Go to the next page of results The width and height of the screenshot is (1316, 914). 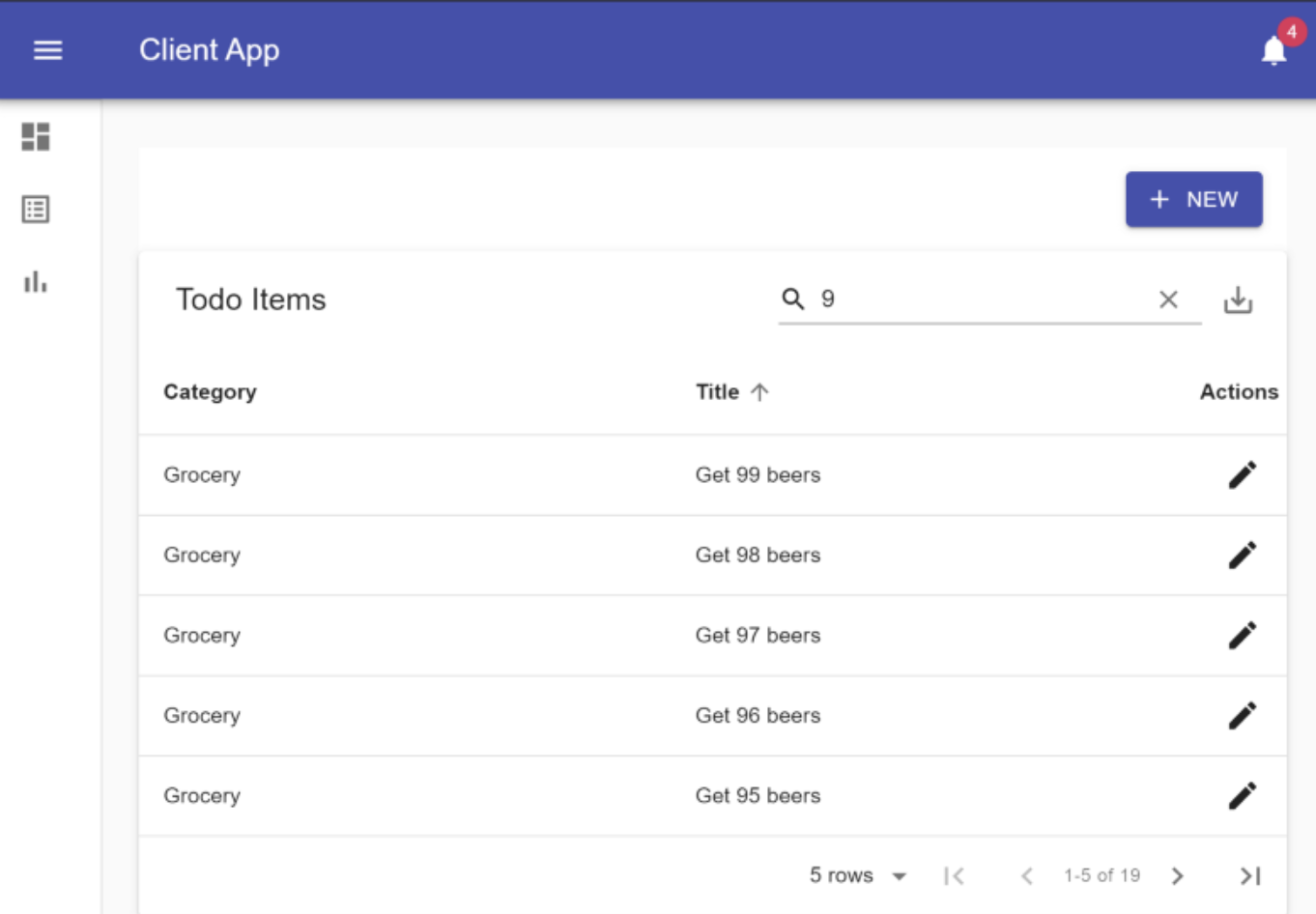1177,875
